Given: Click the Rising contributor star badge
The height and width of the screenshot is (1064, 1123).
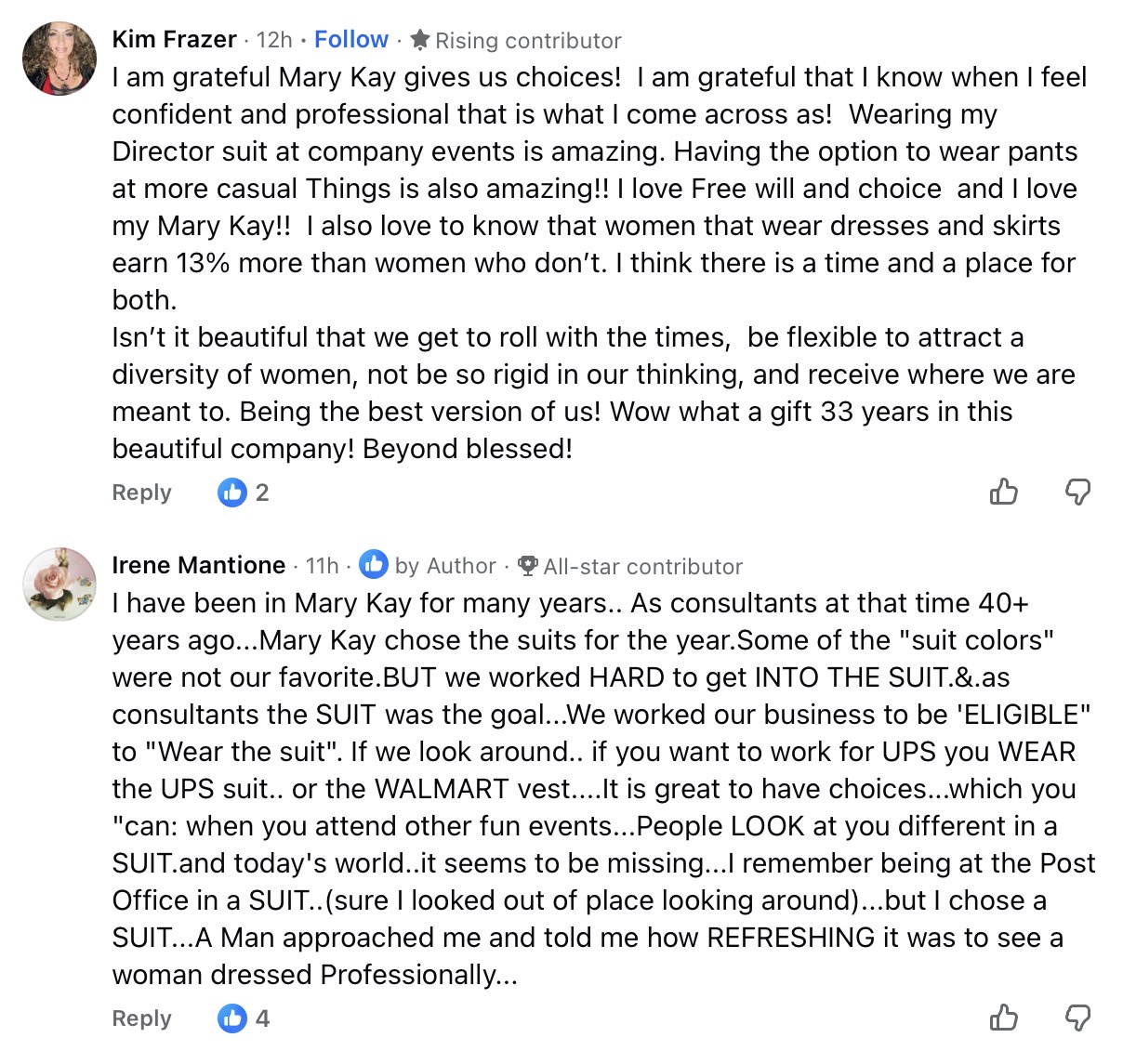Looking at the screenshot, I should pos(420,40).
